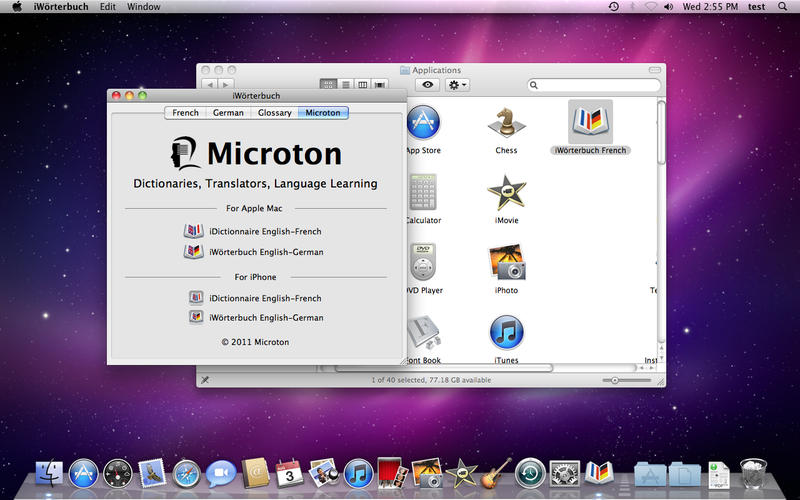Open Mail stamp icon in the dock
This screenshot has height=500, width=800.
tap(152, 472)
